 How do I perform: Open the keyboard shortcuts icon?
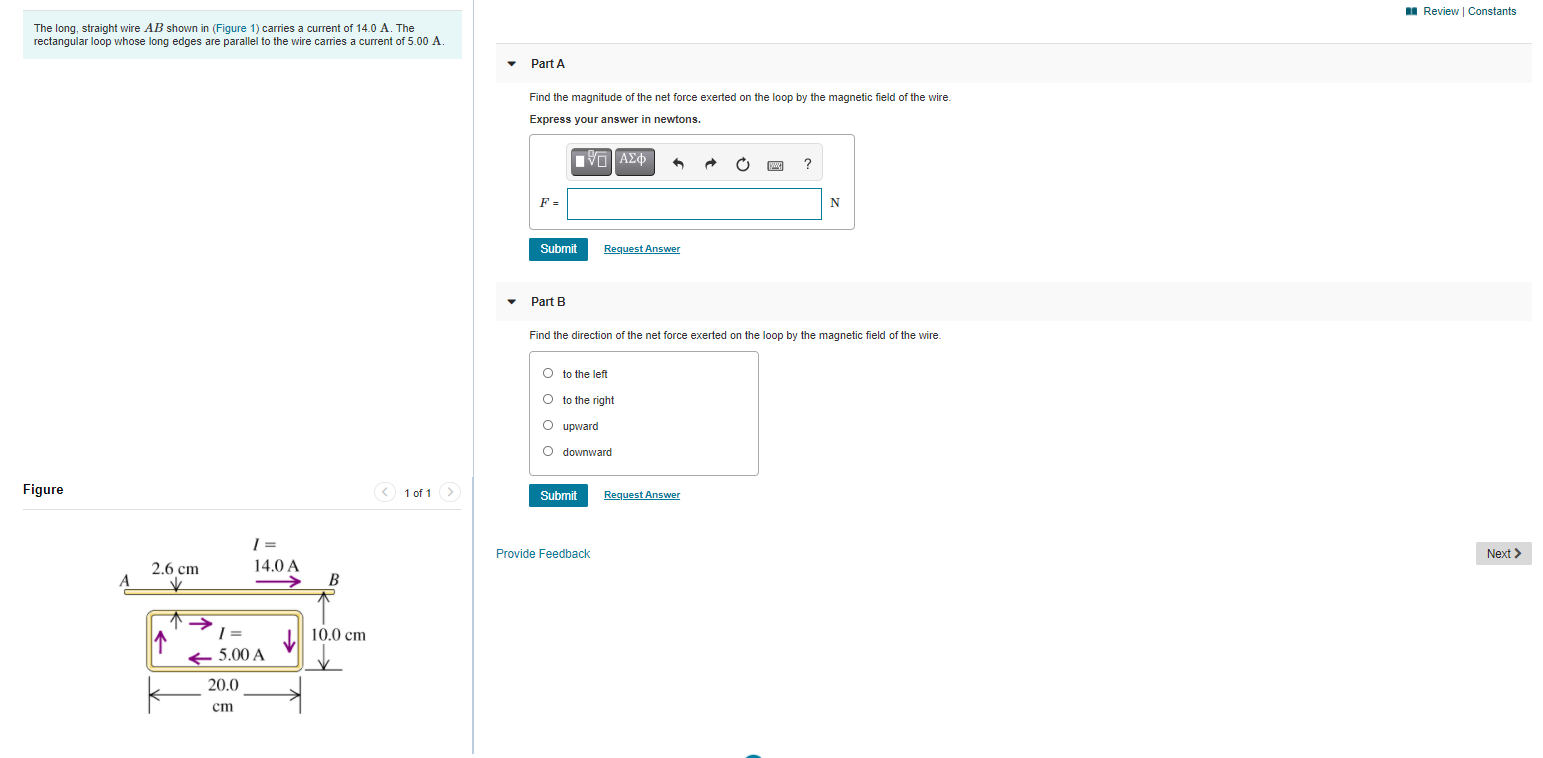pos(775,165)
